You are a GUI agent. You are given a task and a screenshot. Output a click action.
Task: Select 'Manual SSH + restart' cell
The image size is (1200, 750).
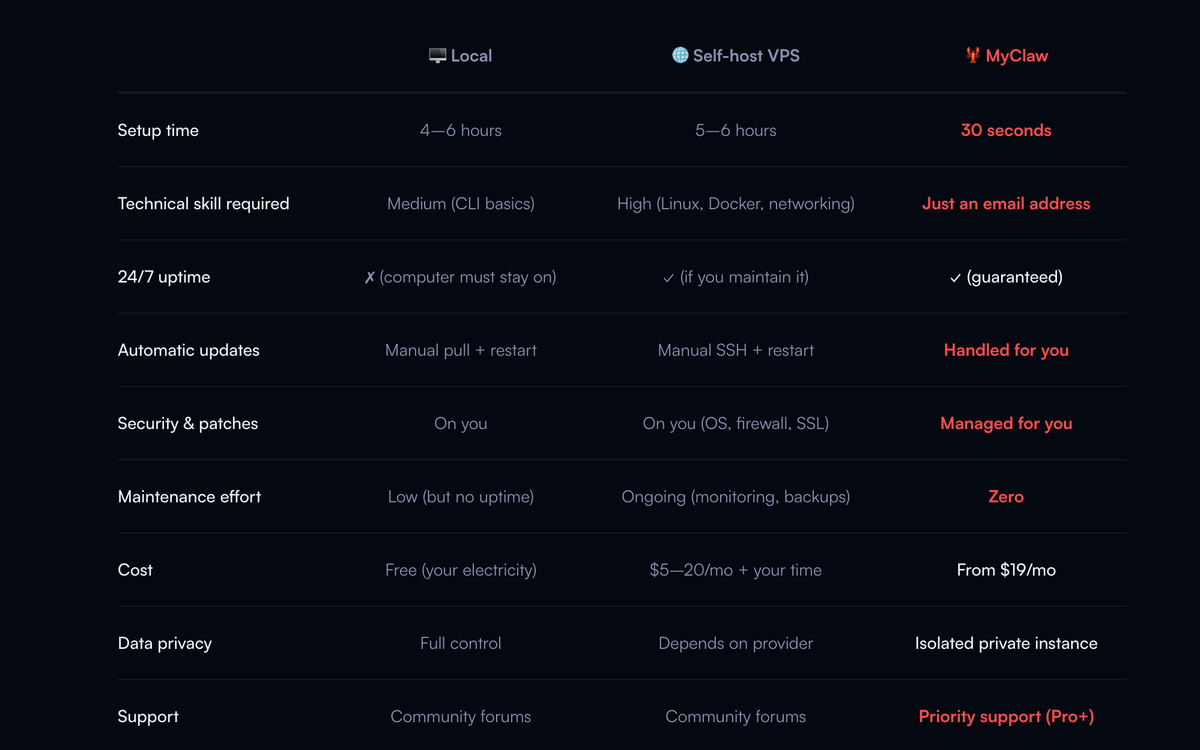736,350
